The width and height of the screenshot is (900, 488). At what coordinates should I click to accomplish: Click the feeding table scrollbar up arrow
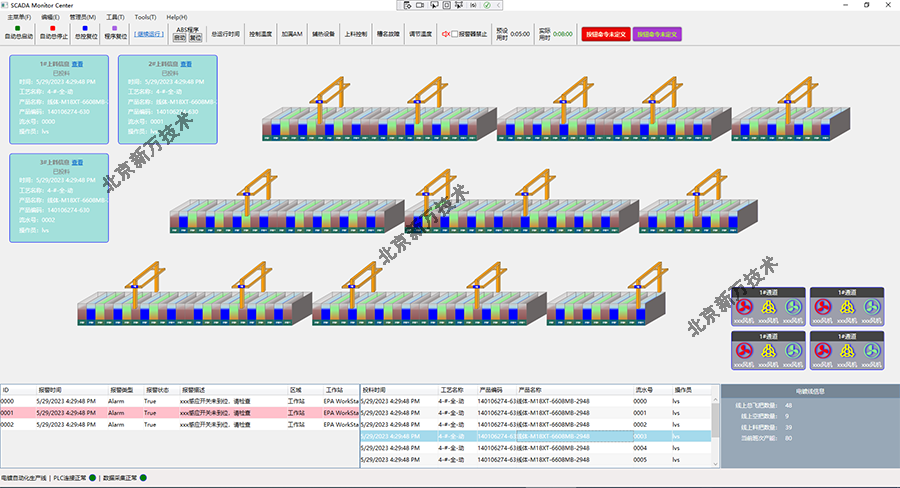(x=715, y=400)
